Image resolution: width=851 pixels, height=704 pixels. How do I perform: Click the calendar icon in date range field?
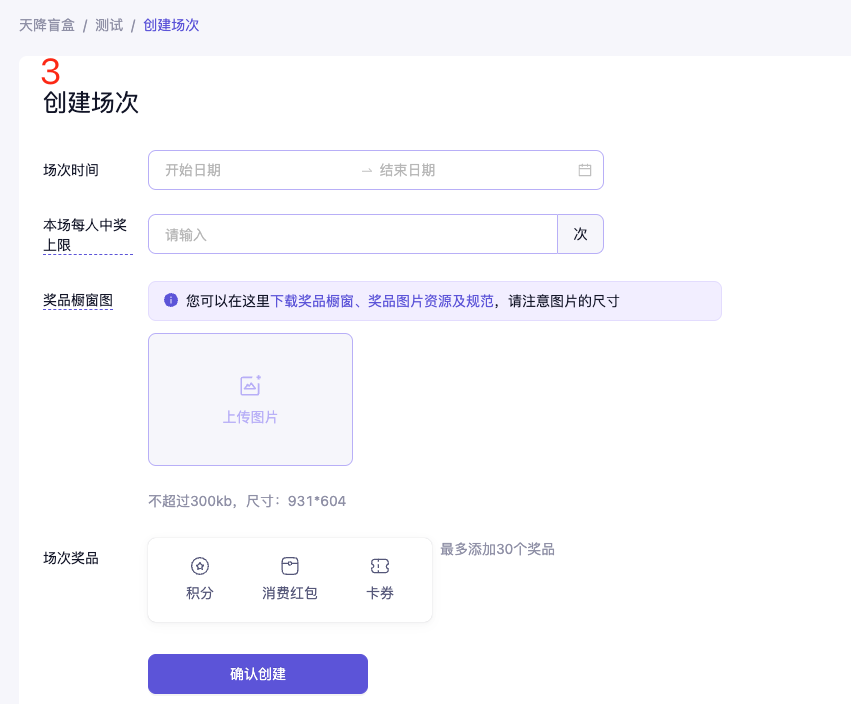[585, 170]
